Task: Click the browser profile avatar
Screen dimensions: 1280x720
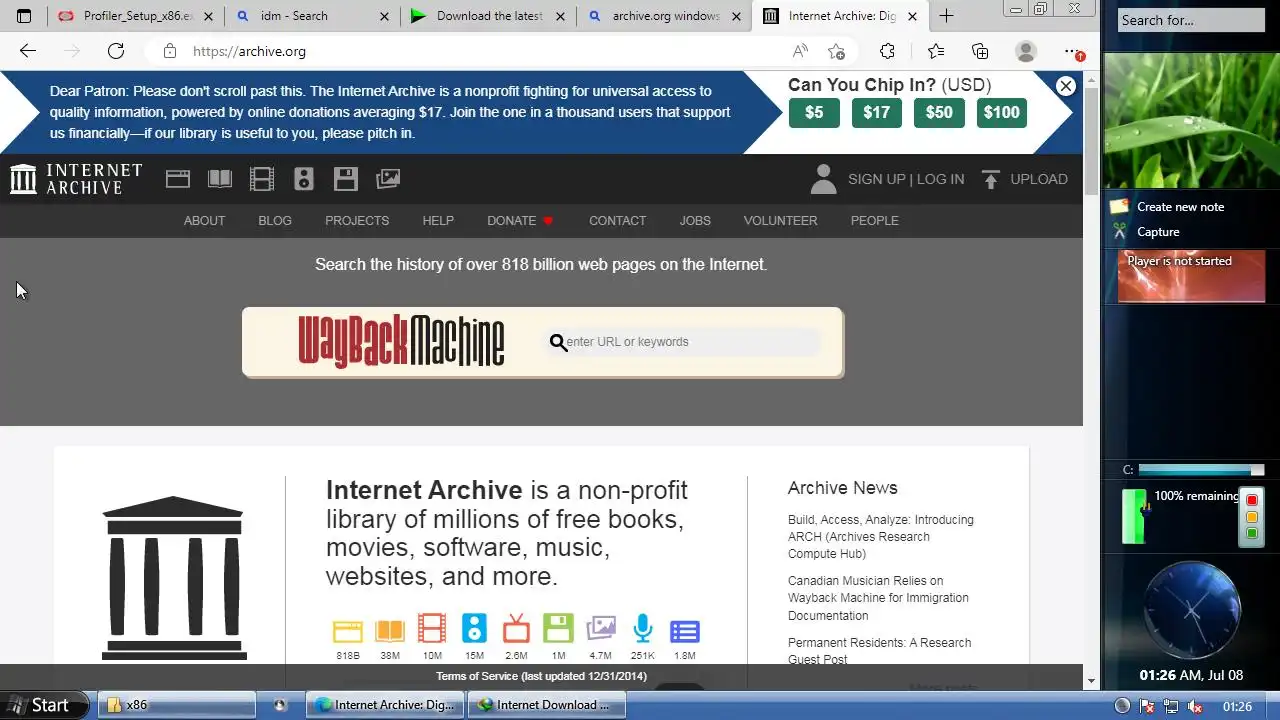Action: pyautogui.click(x=1026, y=51)
